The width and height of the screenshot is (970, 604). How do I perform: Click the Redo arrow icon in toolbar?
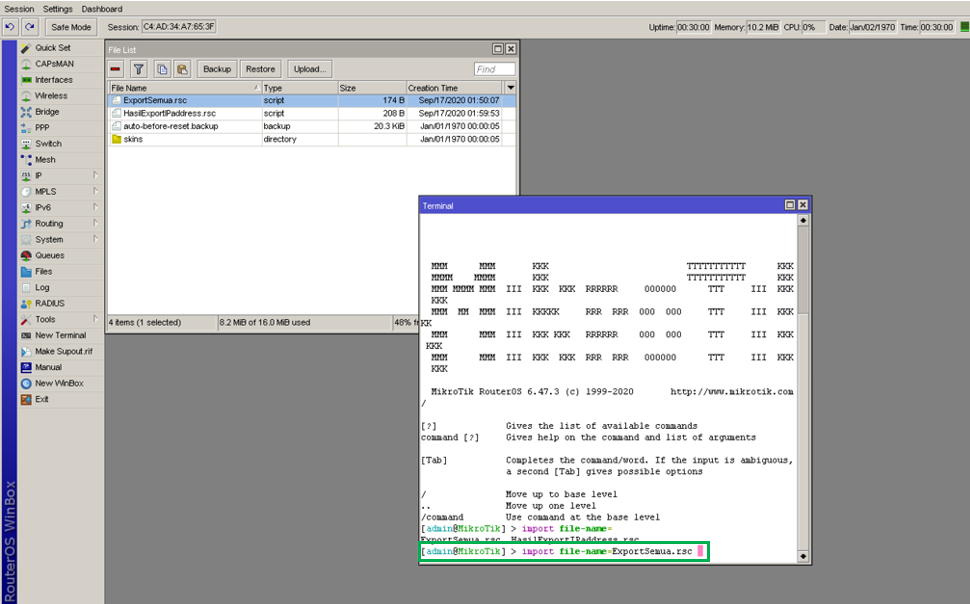click(x=30, y=27)
